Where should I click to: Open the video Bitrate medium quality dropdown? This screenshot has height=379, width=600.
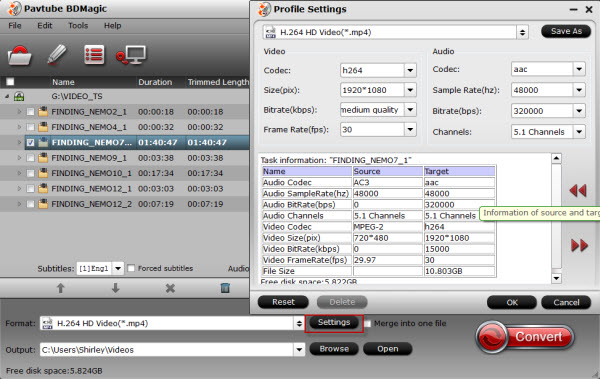coord(410,110)
